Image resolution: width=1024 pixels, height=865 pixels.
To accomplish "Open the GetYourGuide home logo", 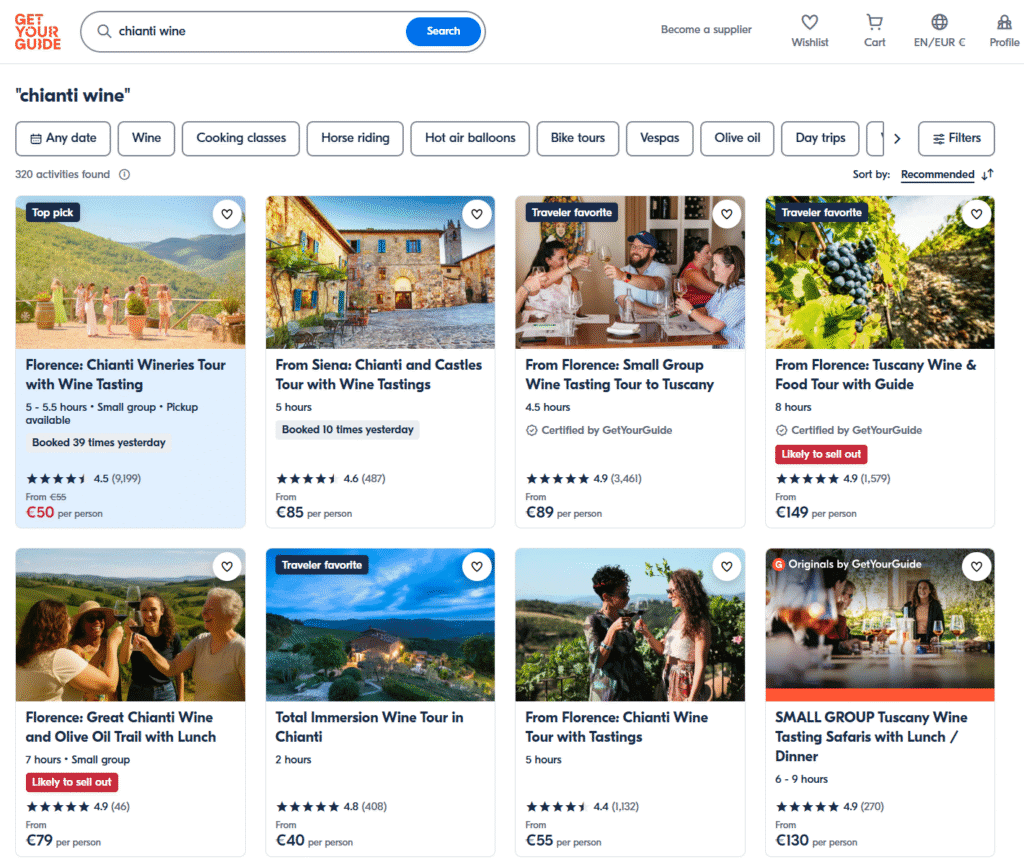I will pyautogui.click(x=38, y=32).
